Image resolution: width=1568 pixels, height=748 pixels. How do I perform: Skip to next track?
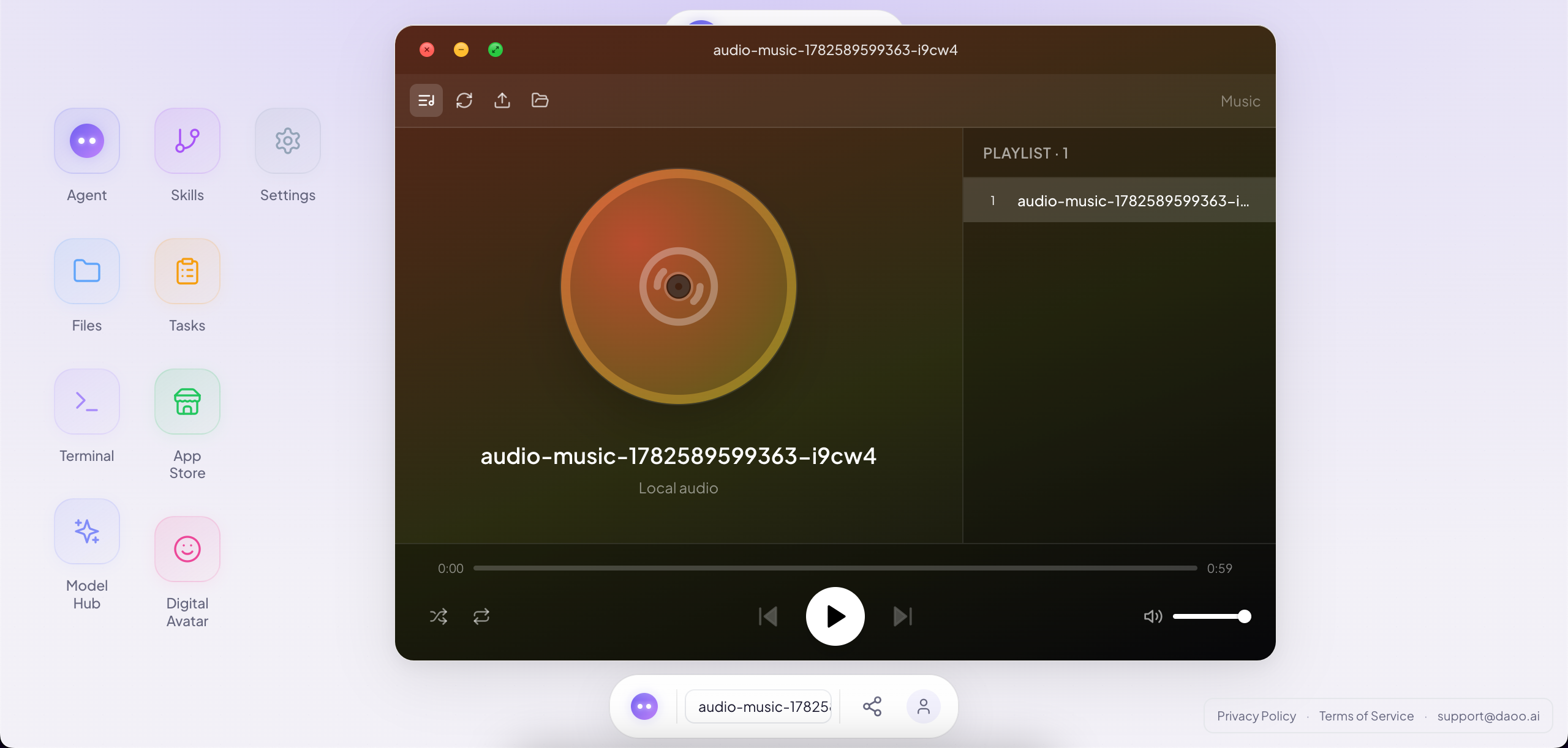903,616
